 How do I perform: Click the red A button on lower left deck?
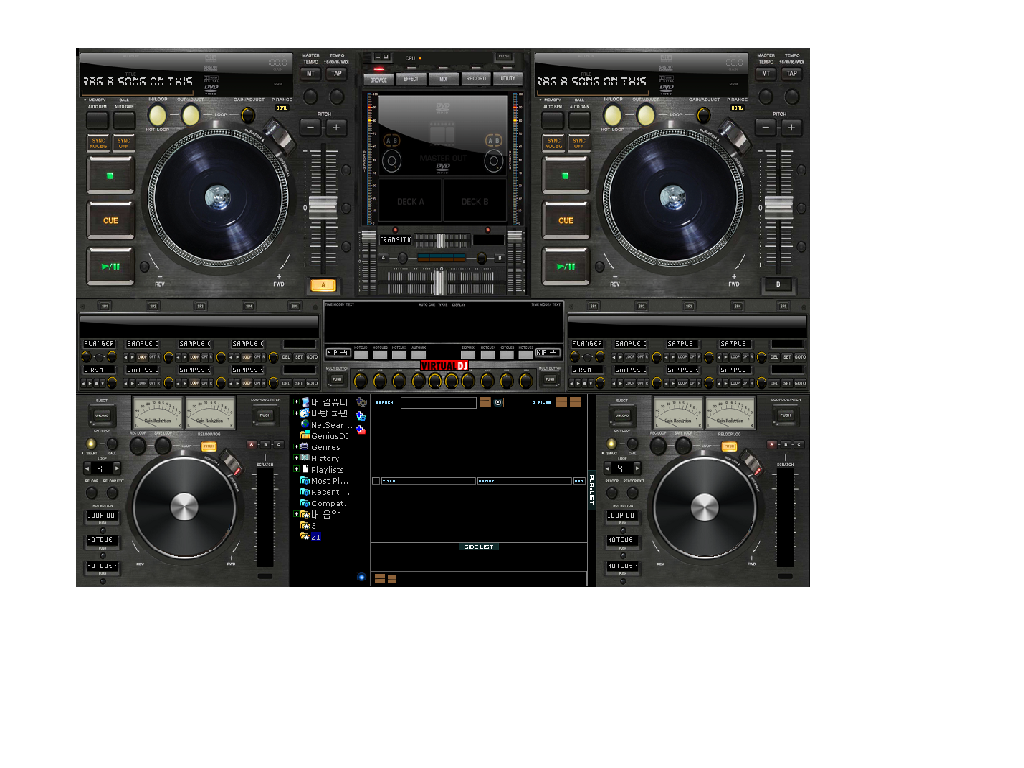[252, 444]
